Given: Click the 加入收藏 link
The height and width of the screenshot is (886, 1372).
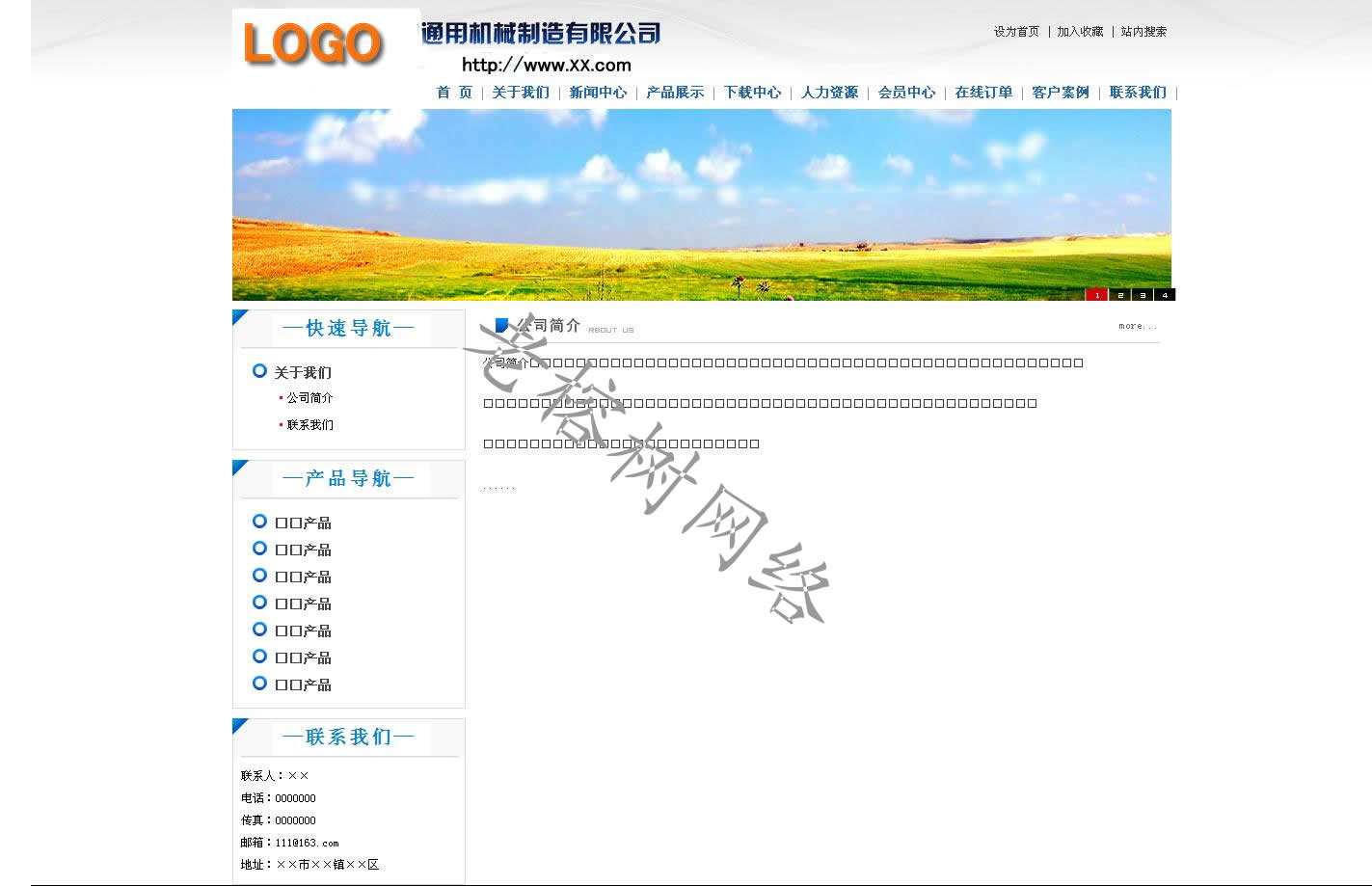Looking at the screenshot, I should coord(1080,32).
